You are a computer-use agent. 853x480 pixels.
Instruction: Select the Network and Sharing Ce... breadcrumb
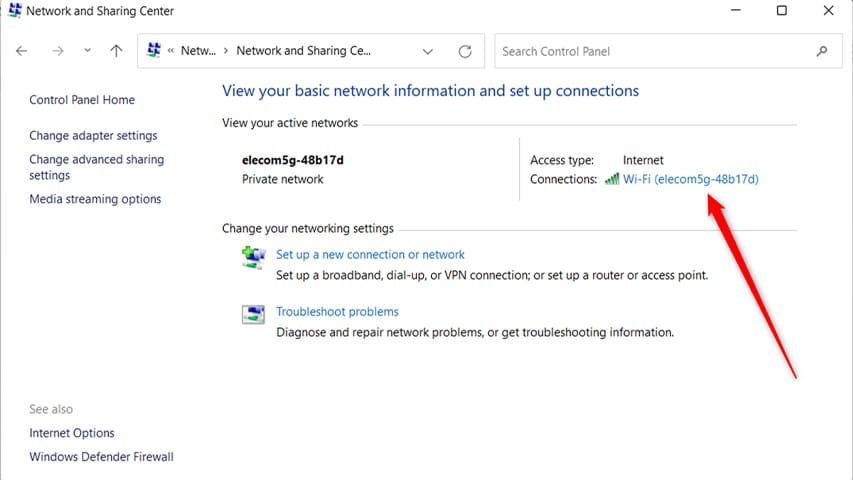tap(304, 51)
